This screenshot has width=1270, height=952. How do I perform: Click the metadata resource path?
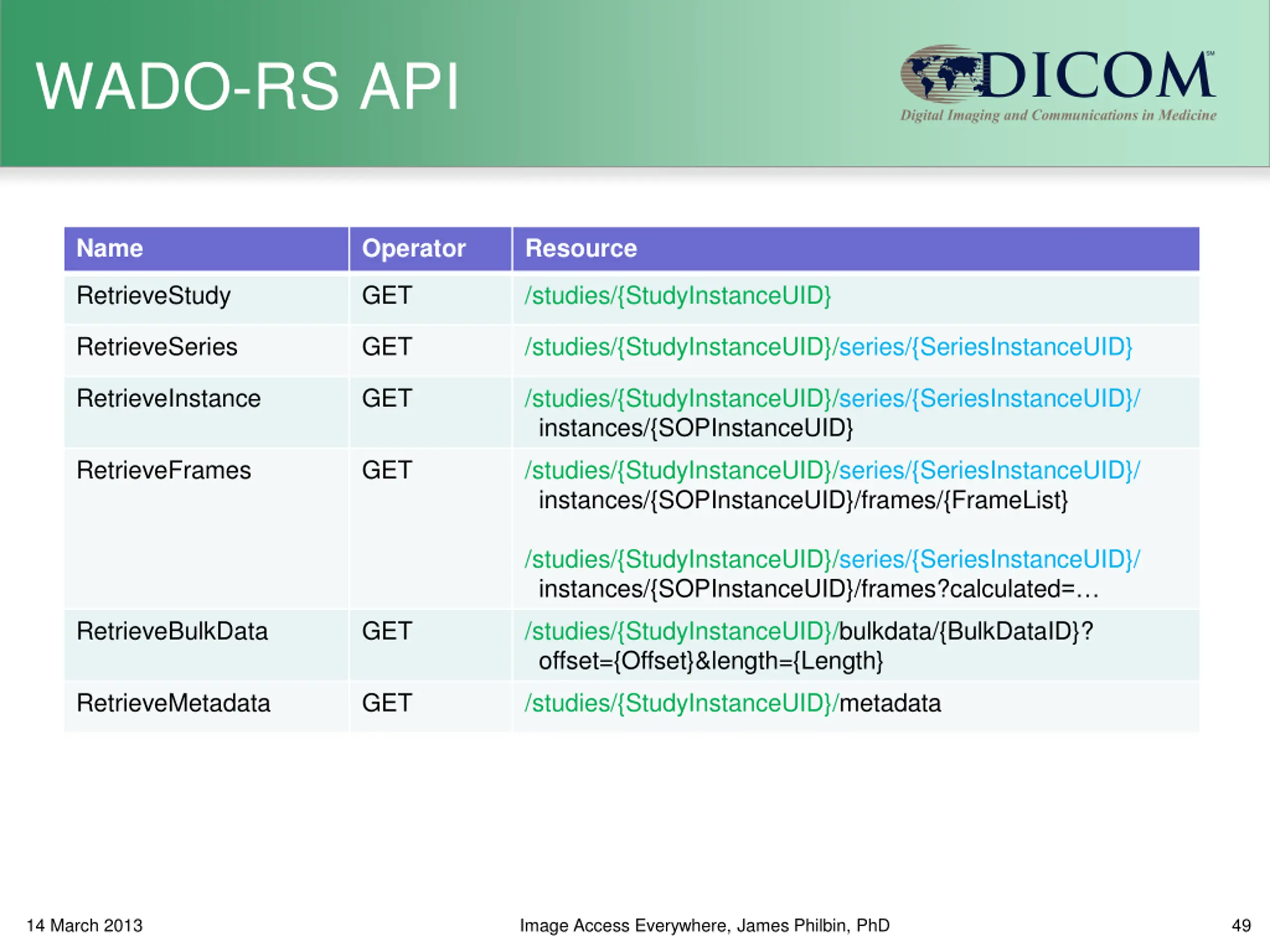pyautogui.click(x=733, y=704)
